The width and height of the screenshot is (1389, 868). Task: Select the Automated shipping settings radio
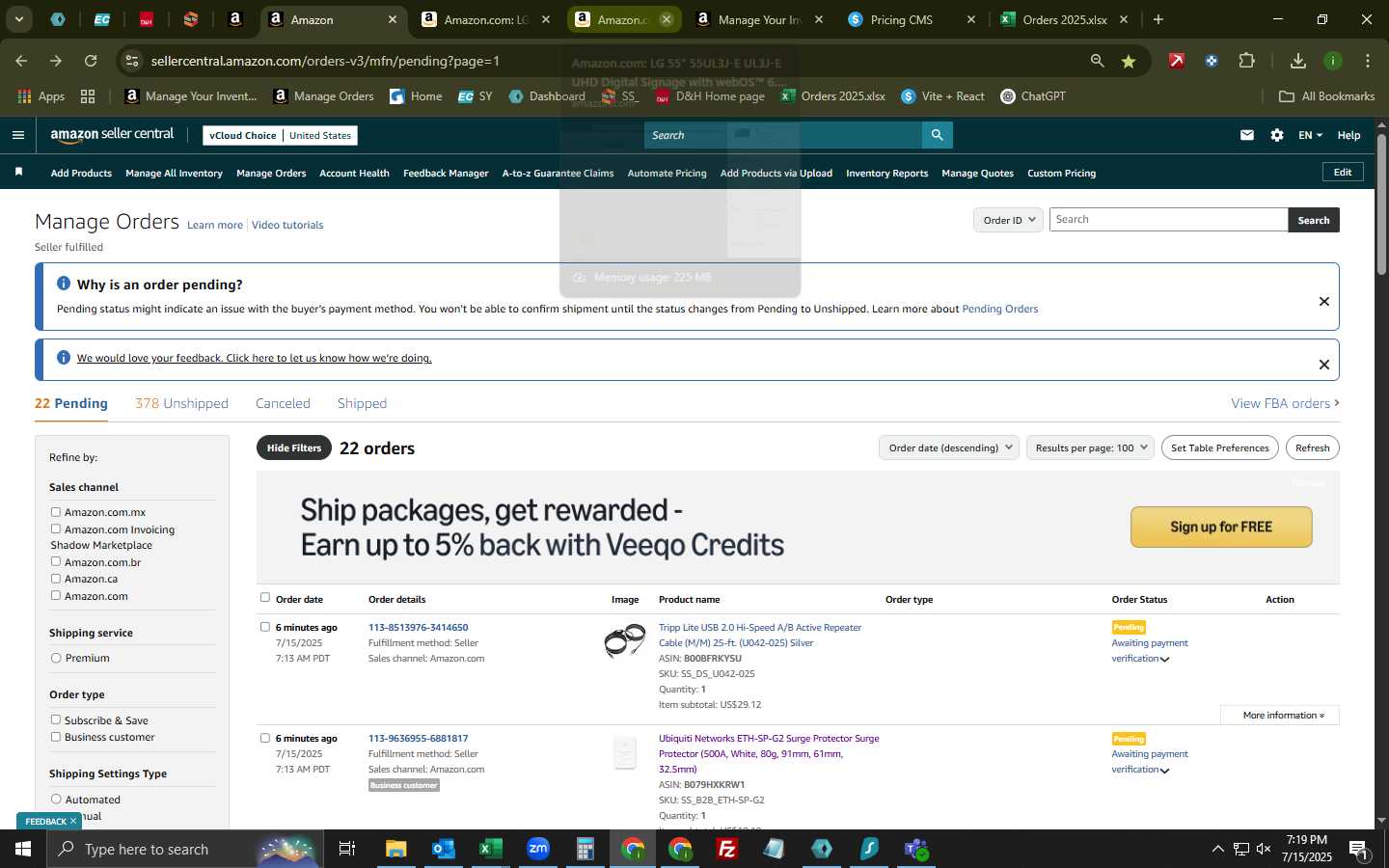click(x=56, y=799)
